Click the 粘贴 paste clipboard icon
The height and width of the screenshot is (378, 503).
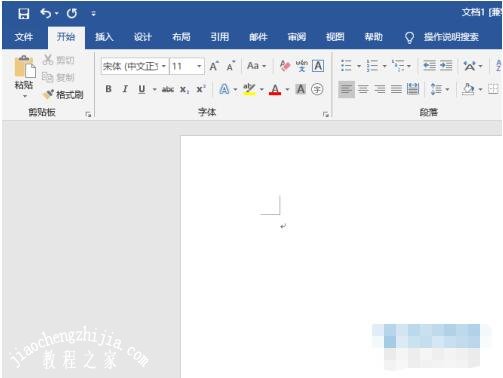[25, 67]
